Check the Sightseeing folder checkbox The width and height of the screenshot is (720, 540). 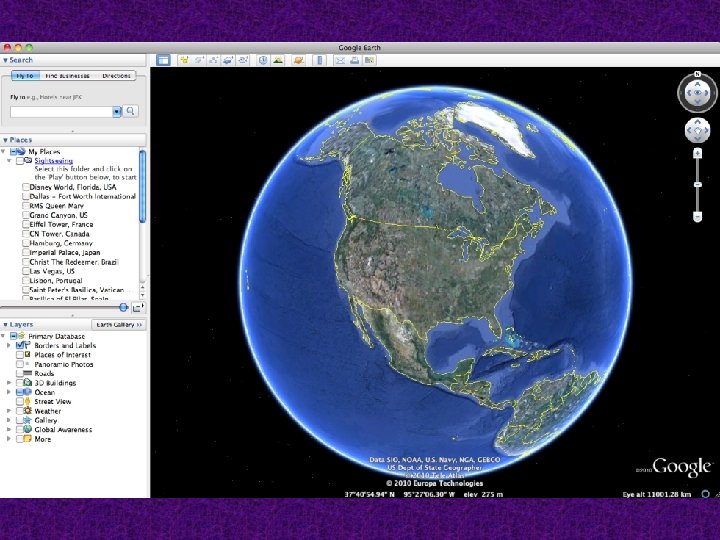click(x=20, y=161)
